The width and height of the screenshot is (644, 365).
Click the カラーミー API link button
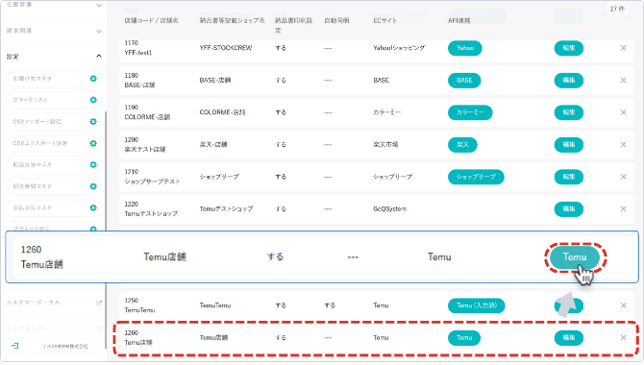click(x=470, y=112)
